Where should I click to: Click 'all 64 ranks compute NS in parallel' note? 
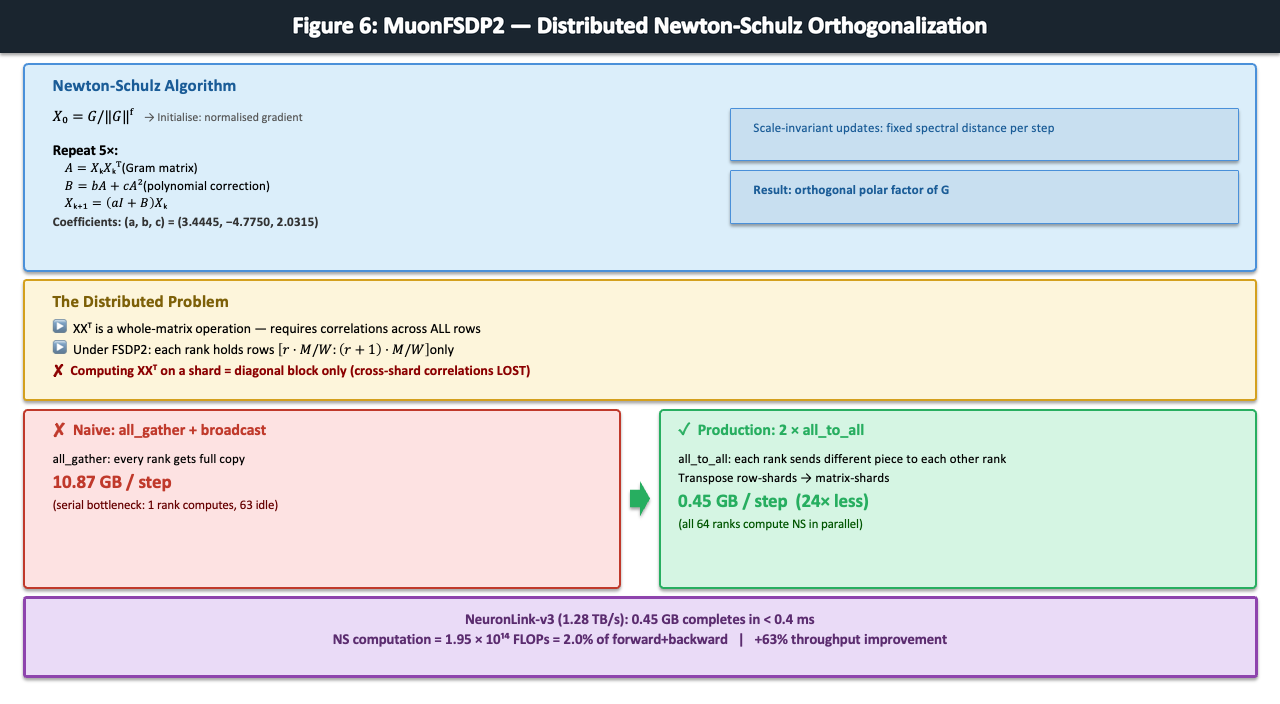tap(769, 524)
